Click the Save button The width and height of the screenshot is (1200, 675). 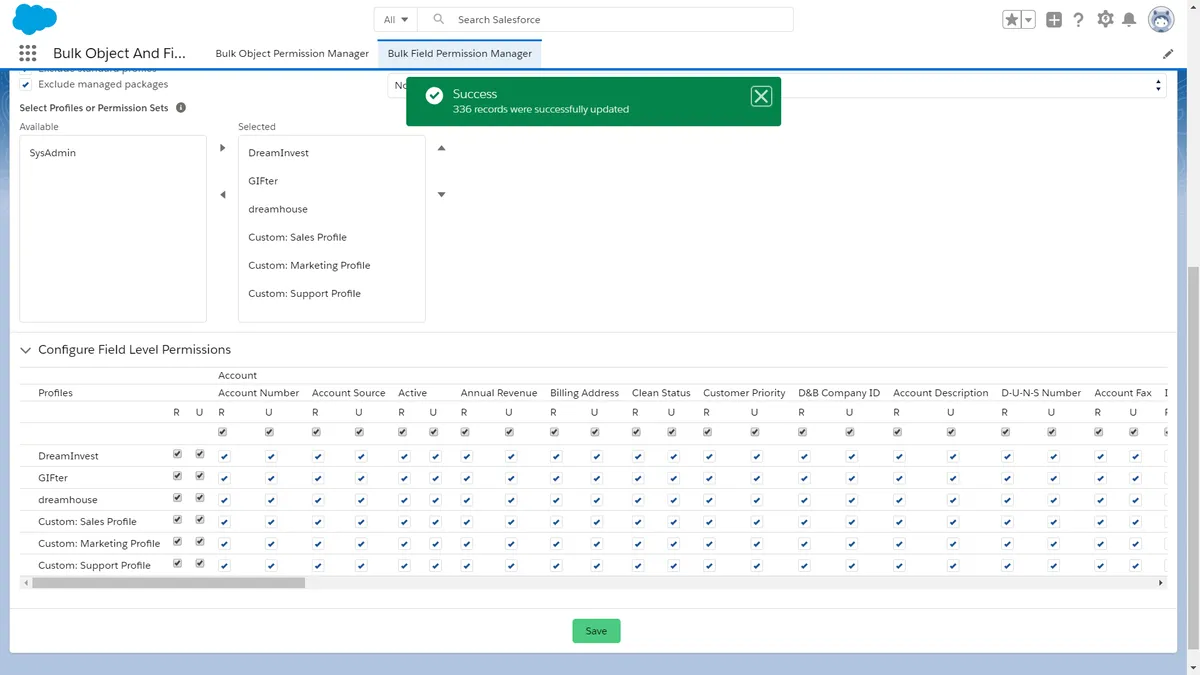tap(596, 631)
